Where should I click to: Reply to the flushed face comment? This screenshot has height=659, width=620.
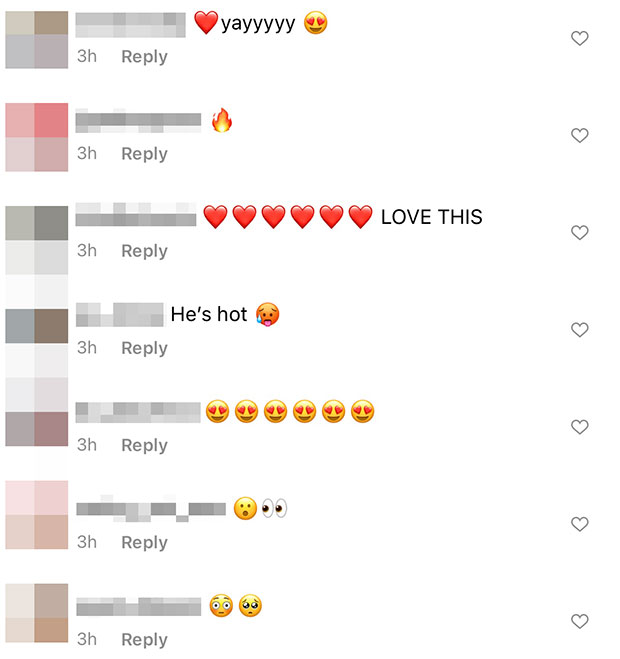[x=144, y=639]
